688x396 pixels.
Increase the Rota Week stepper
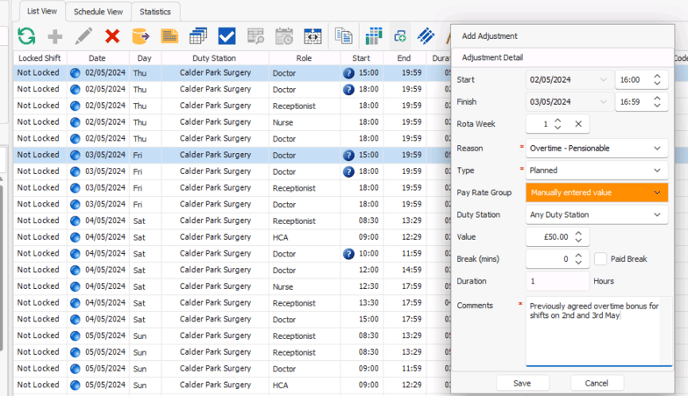[x=558, y=121]
